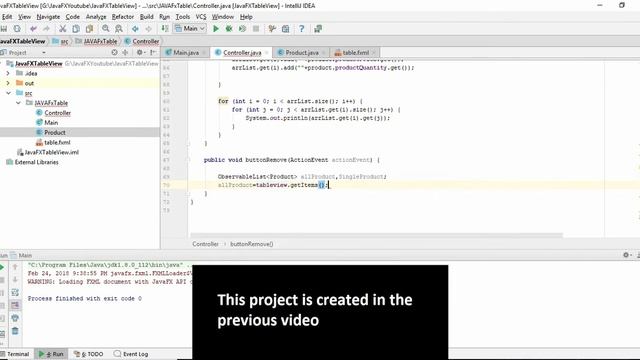640x360 pixels.
Task: Expand the out folder
Action: pos(8,83)
